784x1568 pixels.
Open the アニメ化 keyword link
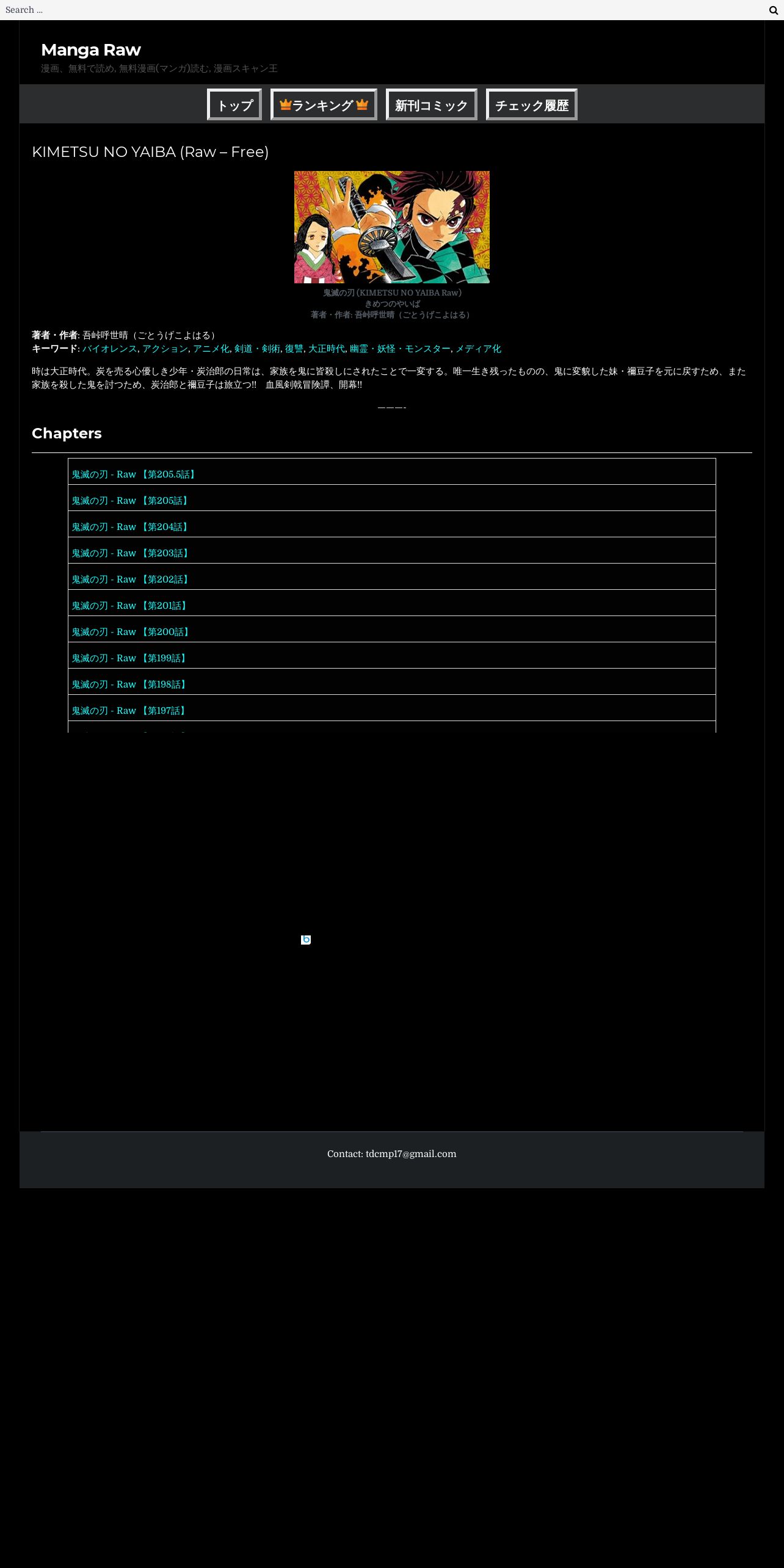point(211,349)
